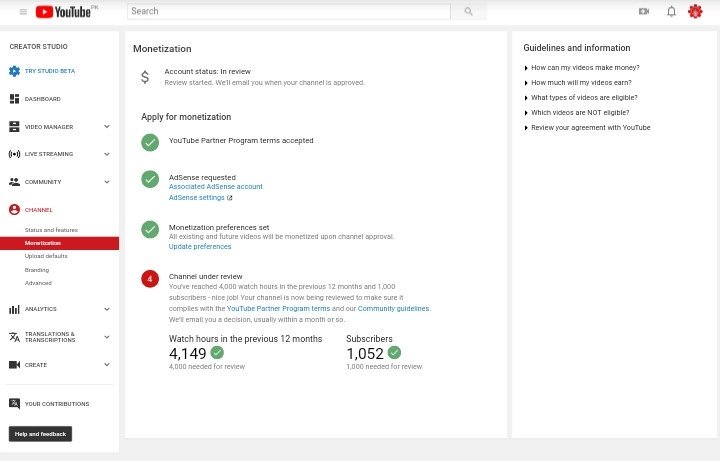720x461 pixels.
Task: Click the Create video camera icon
Action: [x=14, y=365]
